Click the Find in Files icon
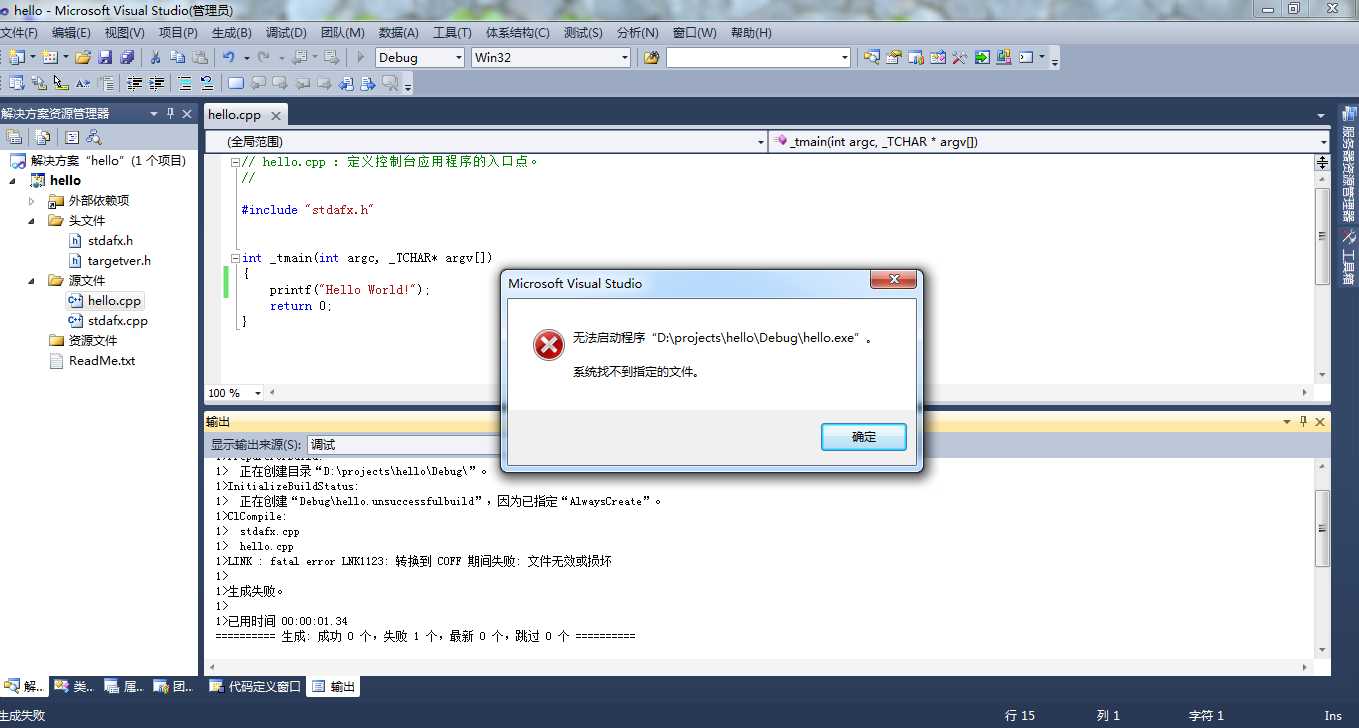 pyautogui.click(x=651, y=57)
